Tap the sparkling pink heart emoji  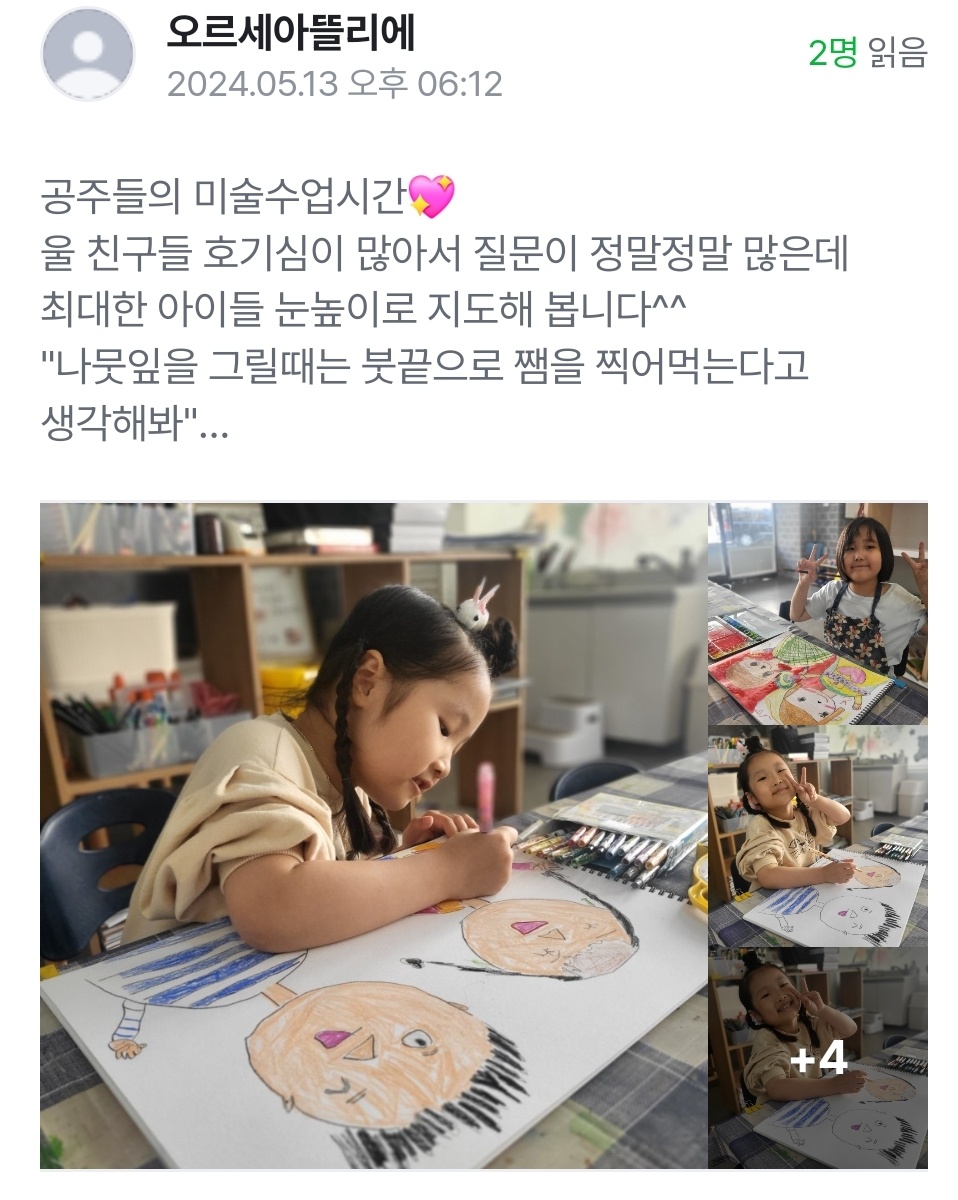point(432,196)
